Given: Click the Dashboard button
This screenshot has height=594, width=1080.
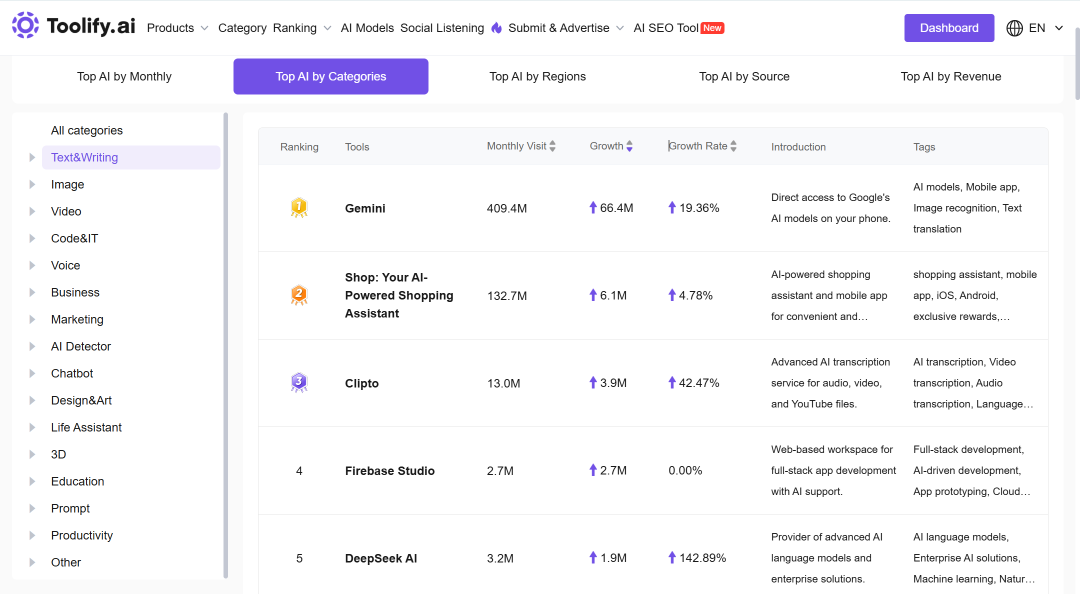Looking at the screenshot, I should 949,28.
